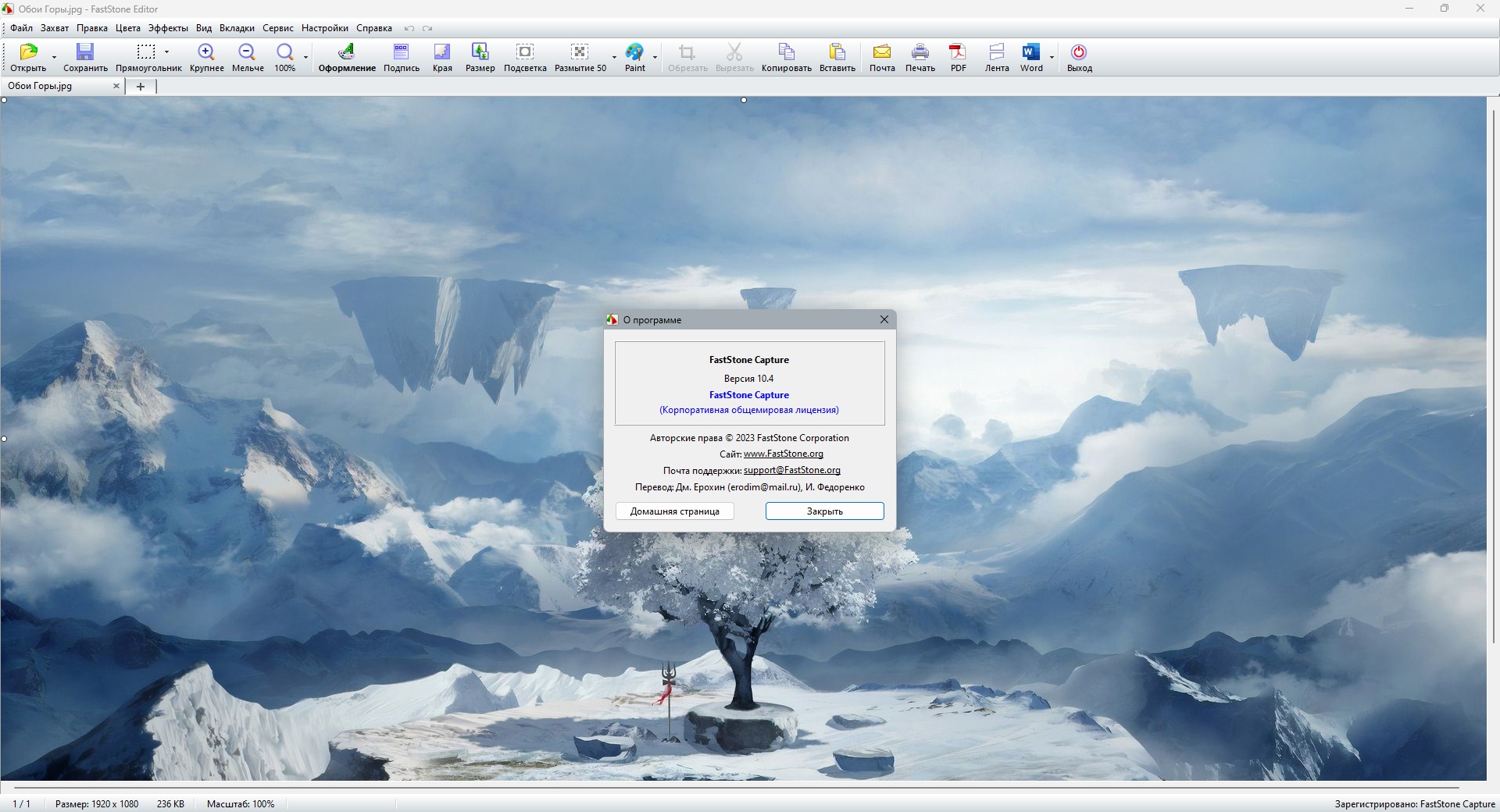The height and width of the screenshot is (812, 1500).
Task: Open the Настройки menu
Action: [x=325, y=28]
